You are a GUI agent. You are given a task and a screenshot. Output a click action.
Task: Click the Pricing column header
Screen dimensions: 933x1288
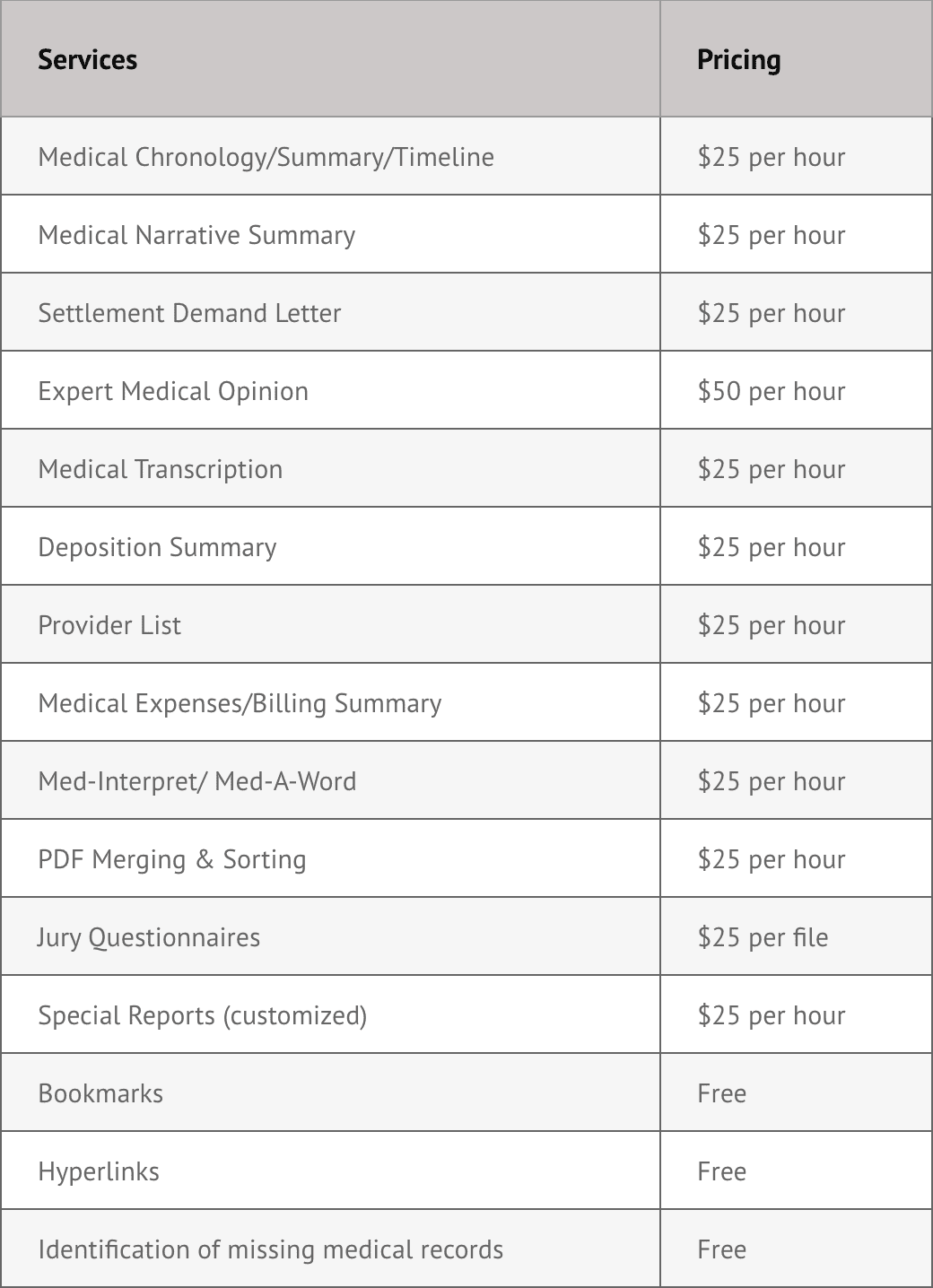738,60
